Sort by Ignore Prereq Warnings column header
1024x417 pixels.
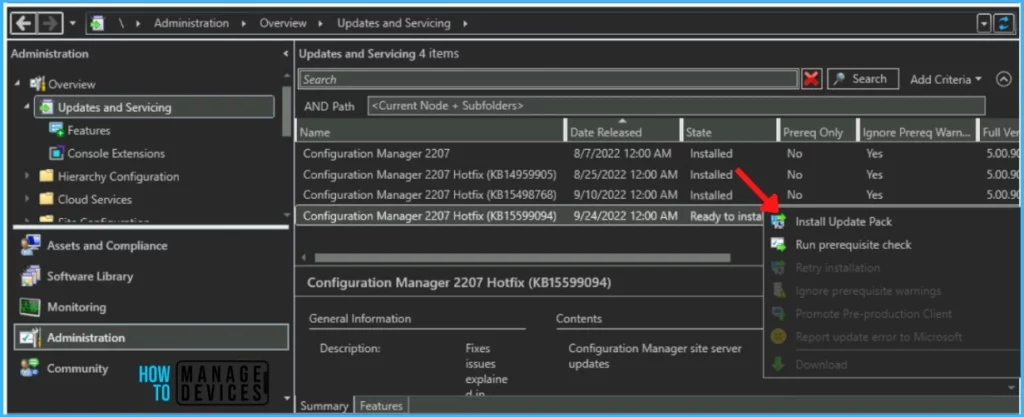[x=916, y=132]
